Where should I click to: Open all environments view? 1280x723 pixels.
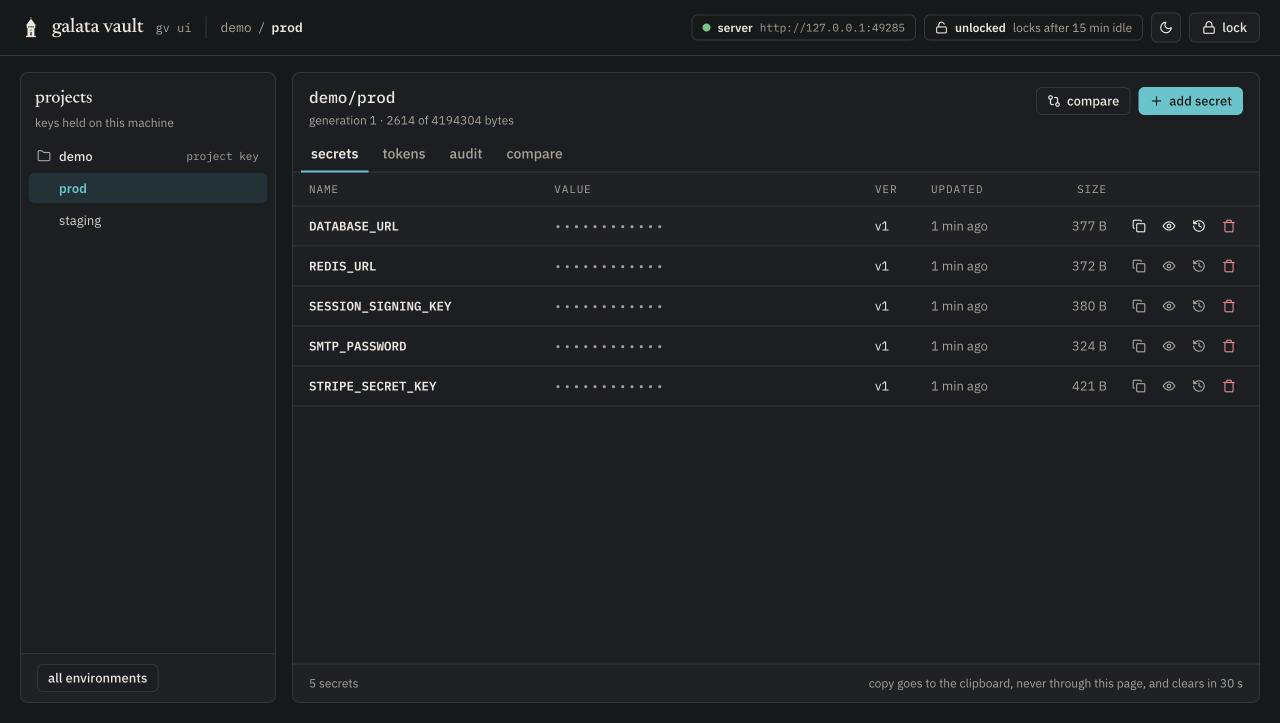point(97,678)
